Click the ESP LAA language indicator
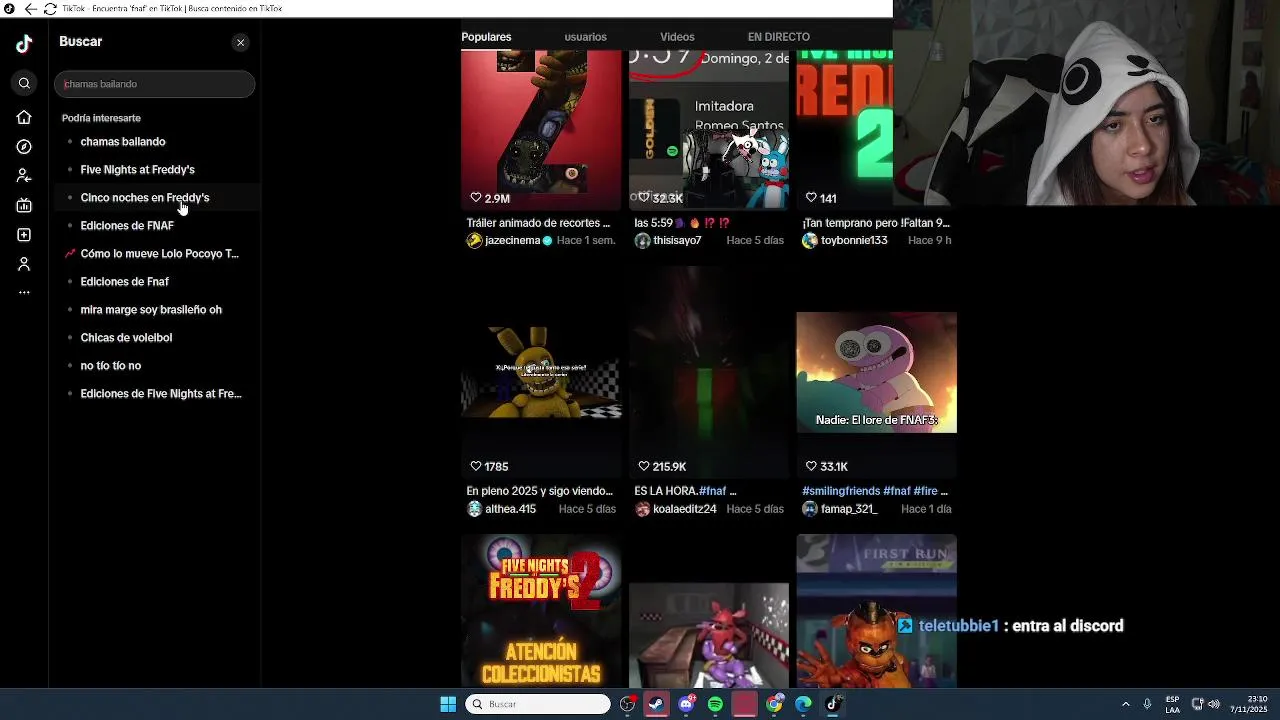The height and width of the screenshot is (720, 1280). click(1172, 704)
